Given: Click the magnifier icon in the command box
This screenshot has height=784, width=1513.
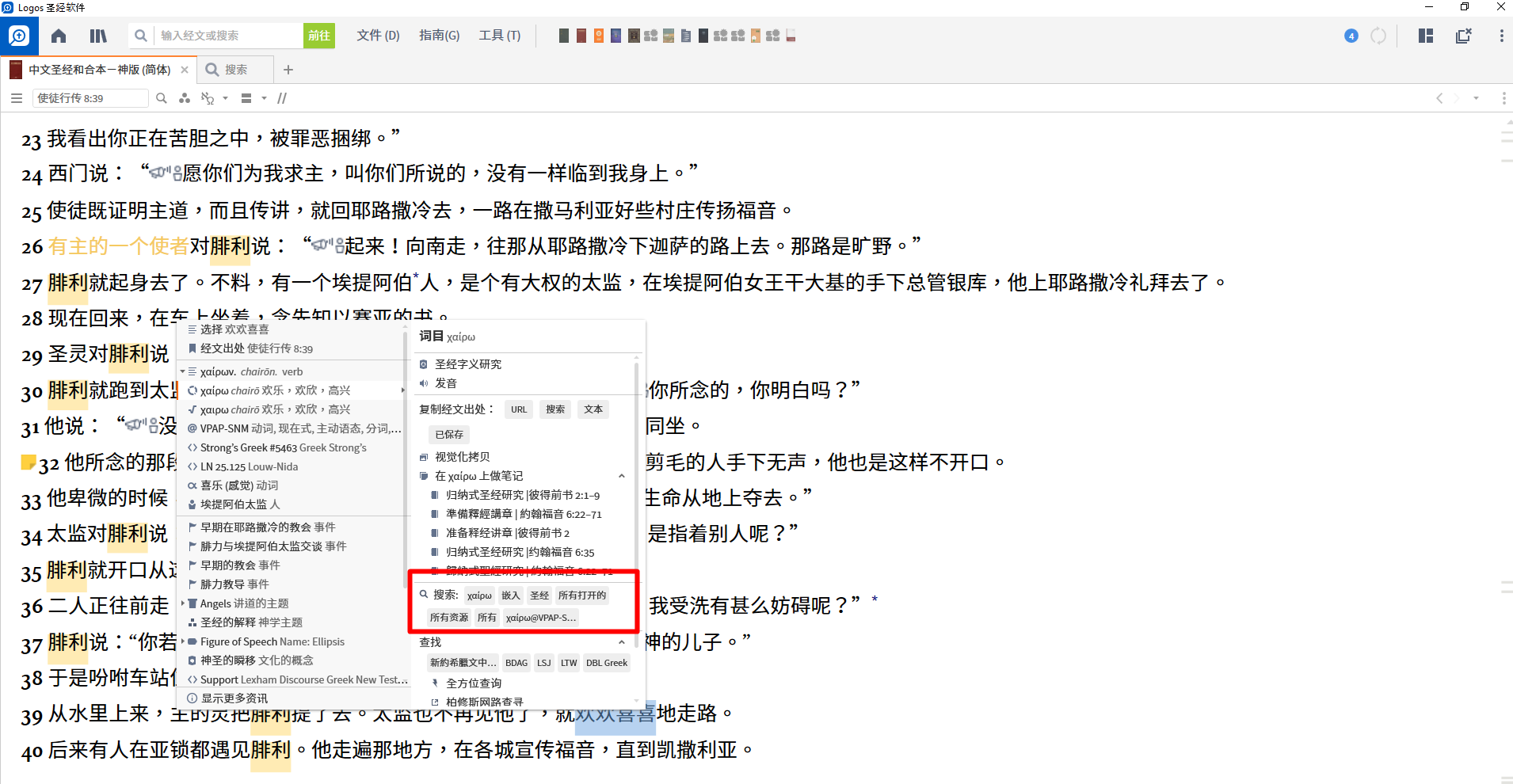Looking at the screenshot, I should pos(140,36).
